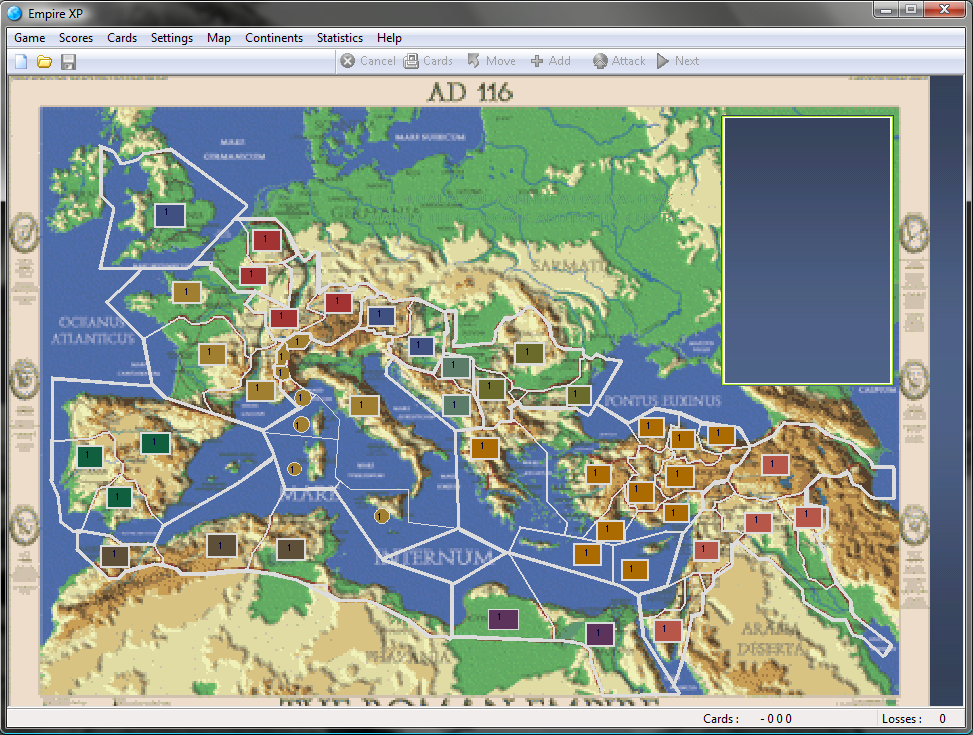Click the Save floppy disk icon
Screen dimensions: 973x735
click(68, 61)
